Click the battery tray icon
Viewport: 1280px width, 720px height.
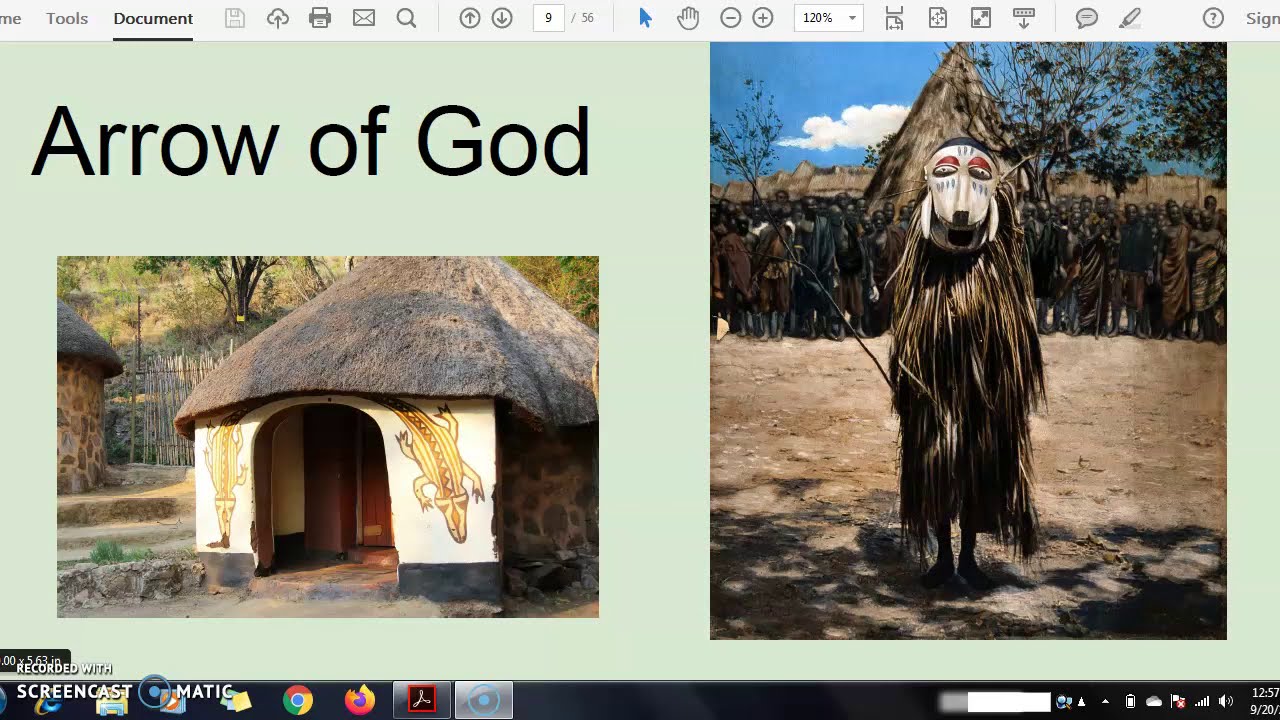[1130, 701]
